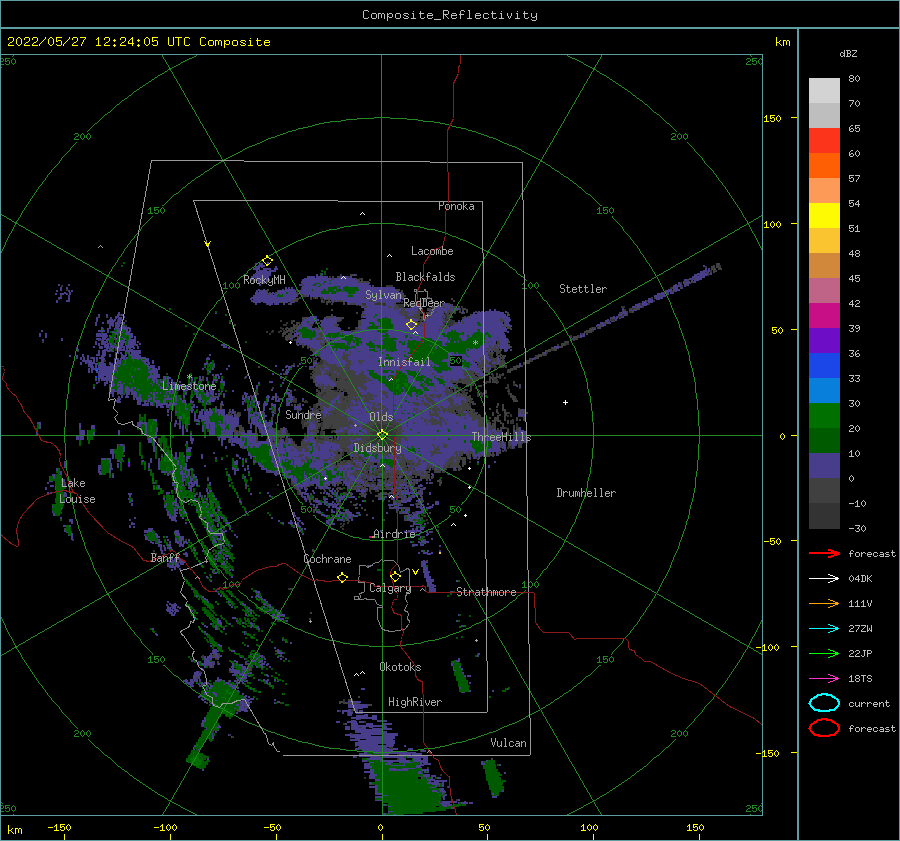This screenshot has height=841, width=900.
Task: Click the Lake Louise label
Action: (77, 491)
